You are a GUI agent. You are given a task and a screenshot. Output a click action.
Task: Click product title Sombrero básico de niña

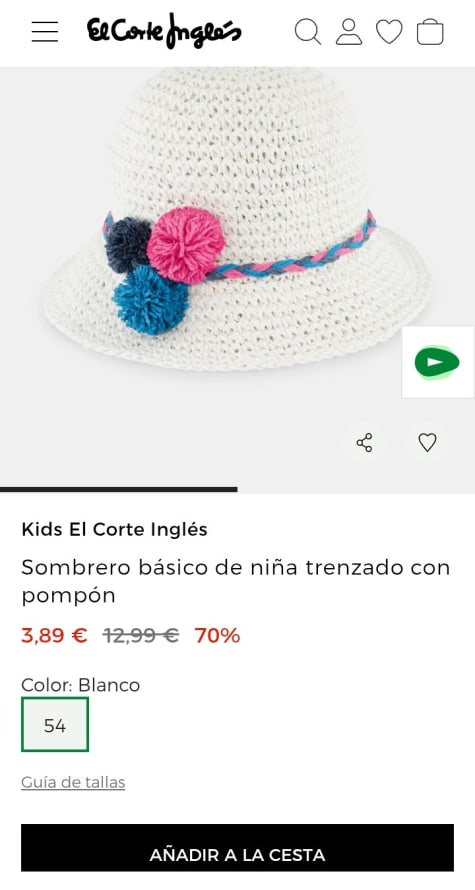236,581
